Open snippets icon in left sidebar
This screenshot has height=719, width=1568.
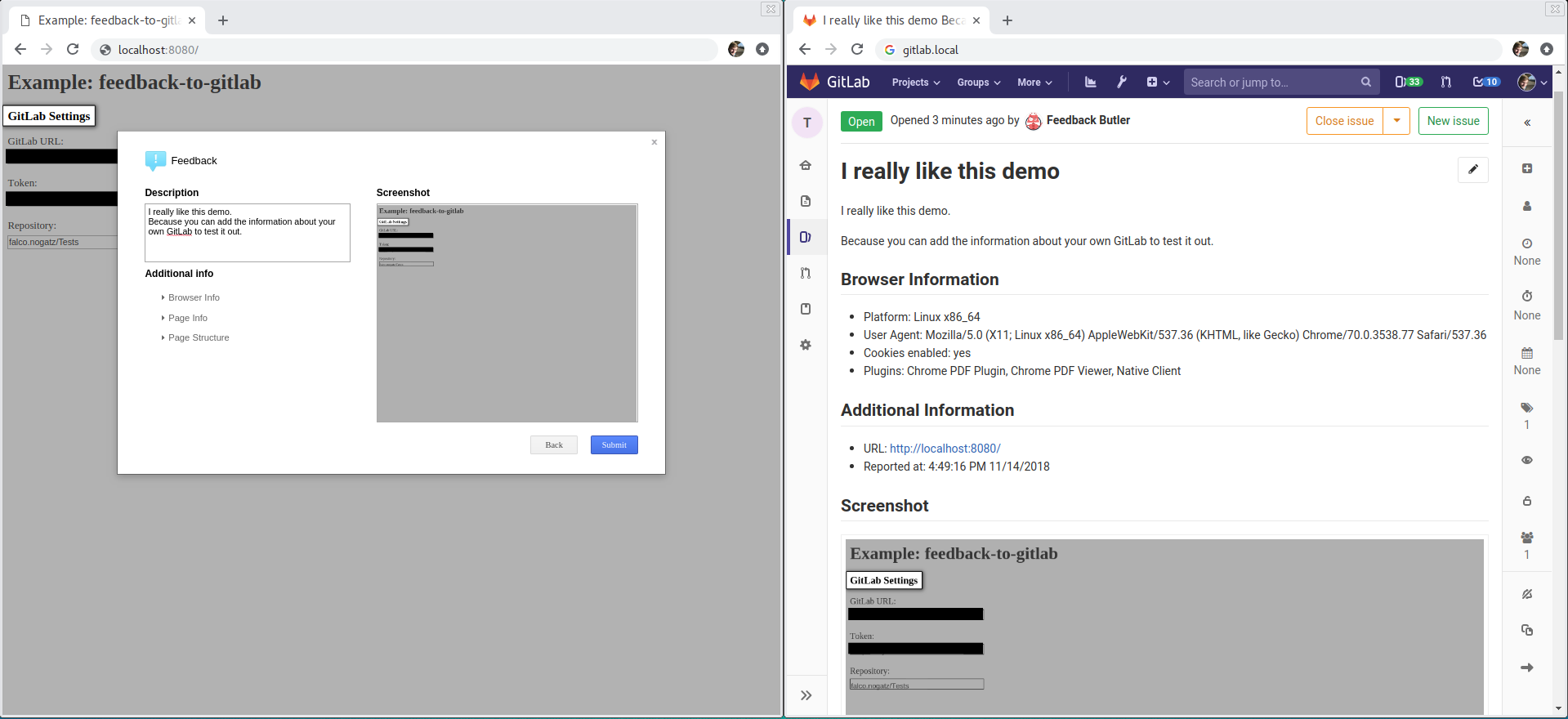click(806, 309)
